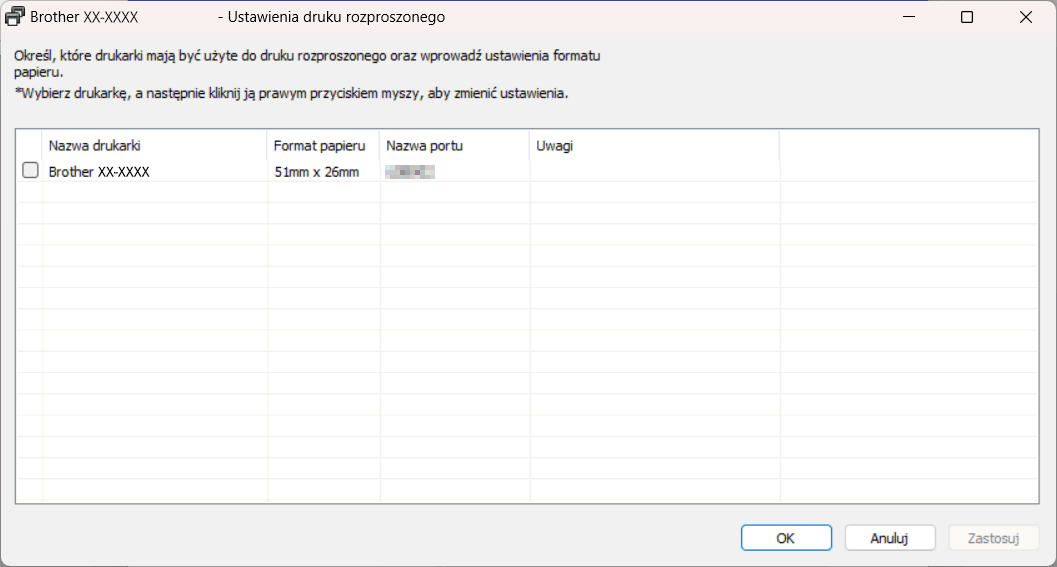This screenshot has width=1057, height=567.
Task: Sort by the Nazwa drukarki column header
Action: coord(154,146)
